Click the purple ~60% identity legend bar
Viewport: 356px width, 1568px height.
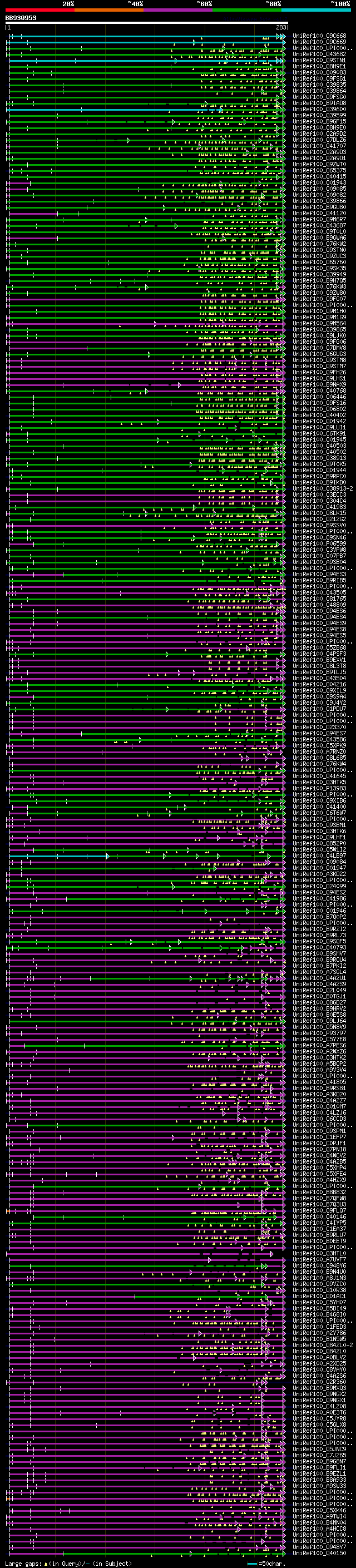click(x=179, y=10)
